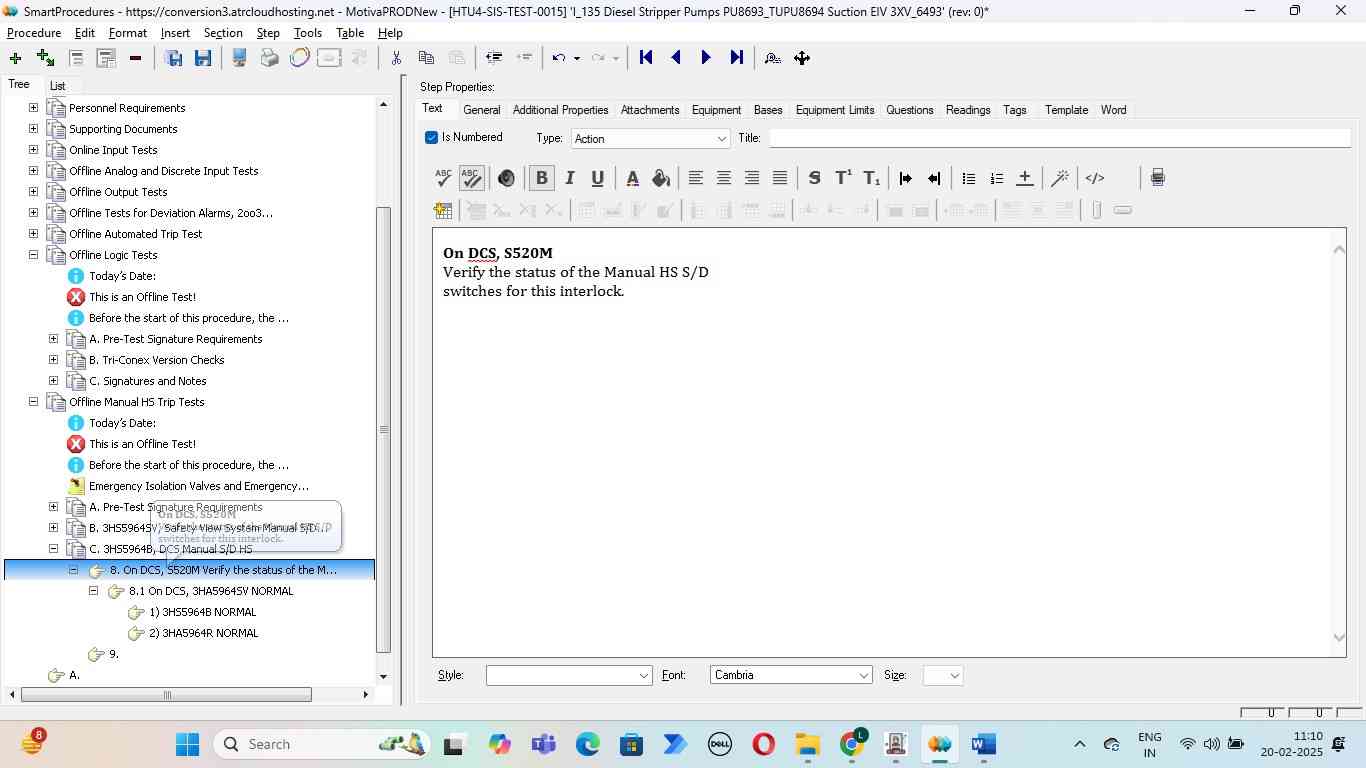The image size is (1366, 768).
Task: Justify text in editor toolbar
Action: pos(780,178)
